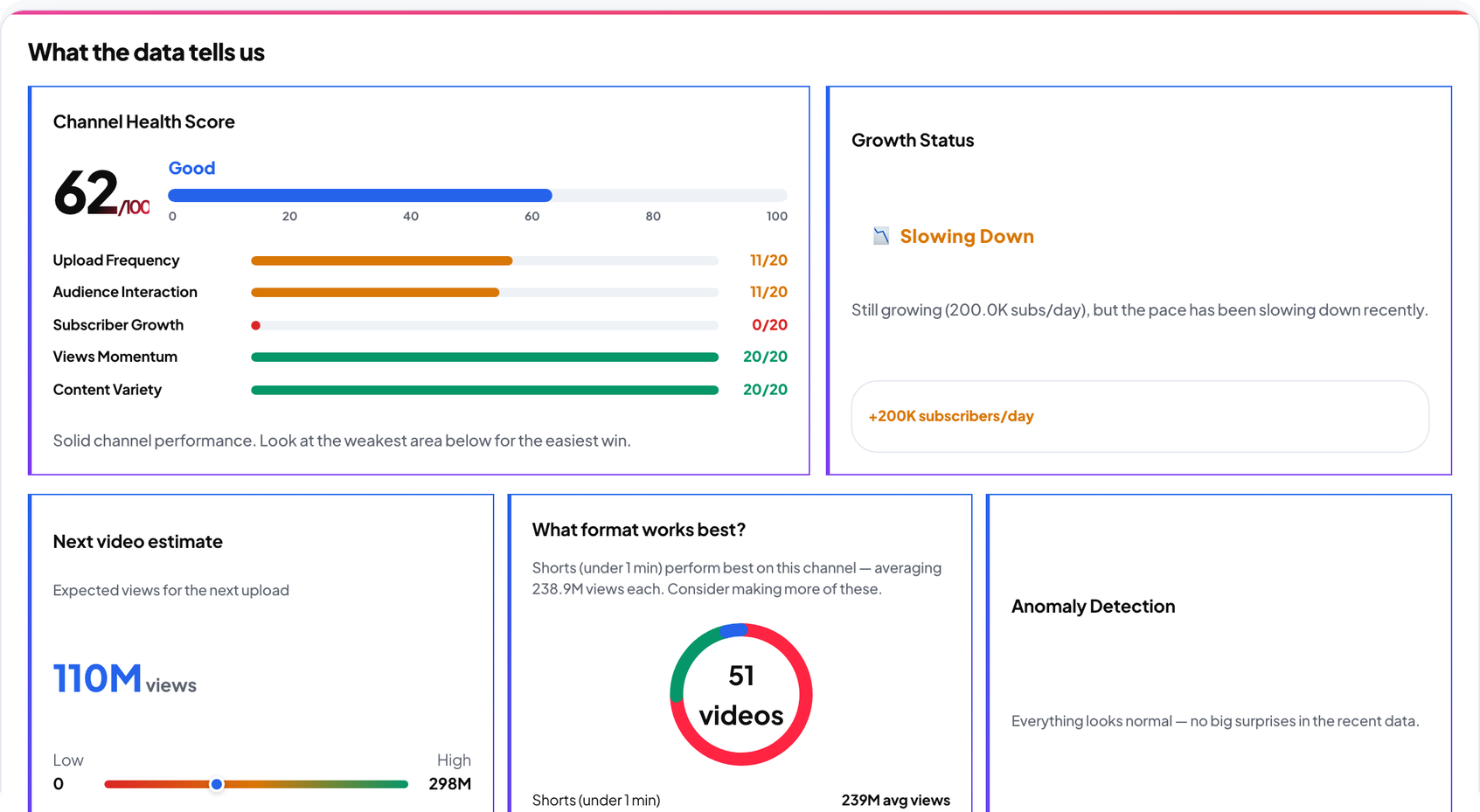Click the '239M avg views' value
1480x812 pixels.
tap(896, 801)
